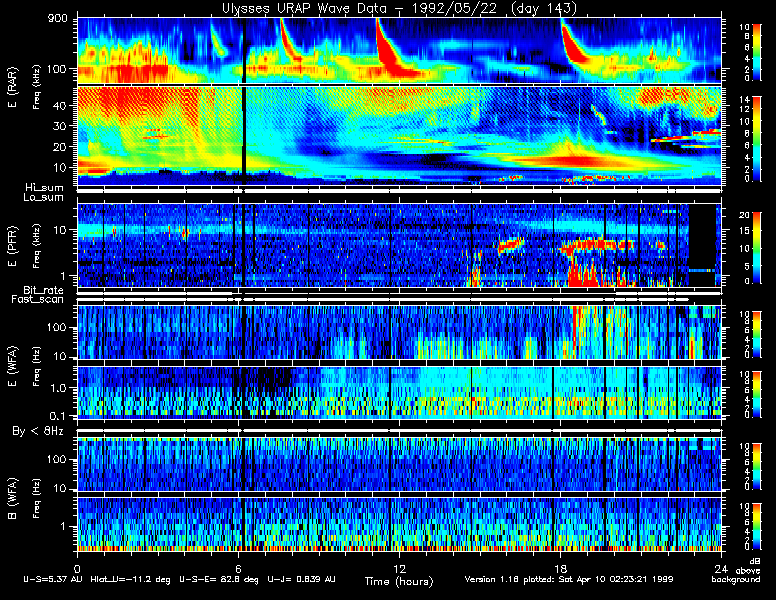The height and width of the screenshot is (600, 776).
Task: Click the '1.0' Hz tick label
Action: point(57,388)
